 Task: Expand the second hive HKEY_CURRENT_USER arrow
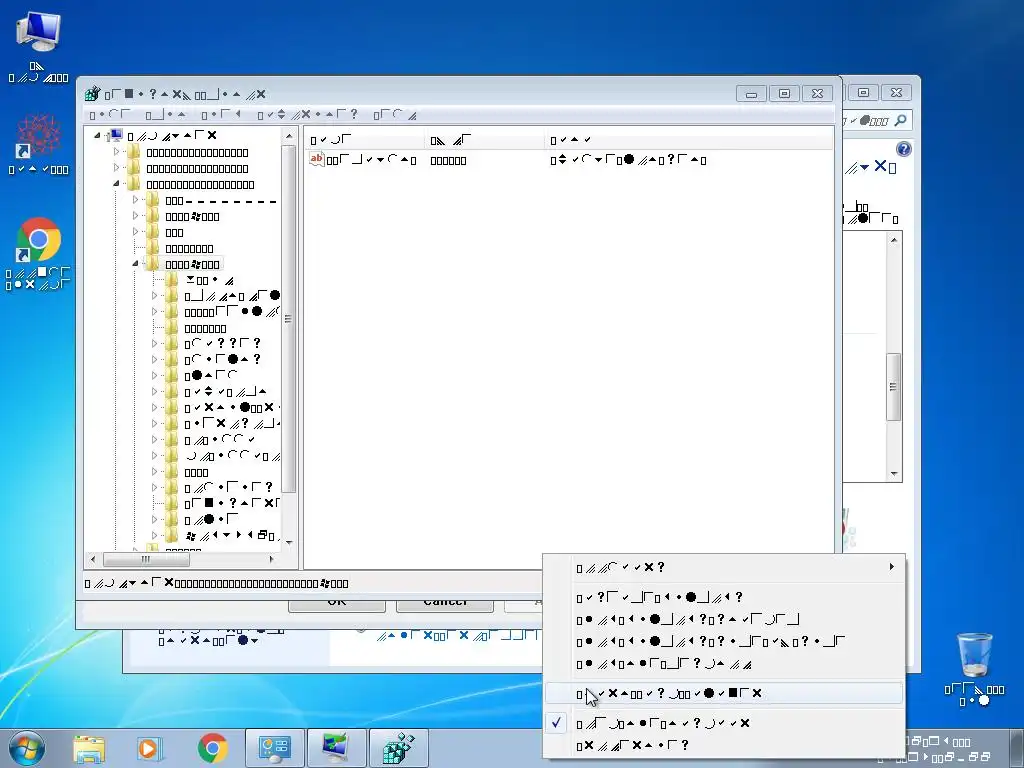[116, 168]
